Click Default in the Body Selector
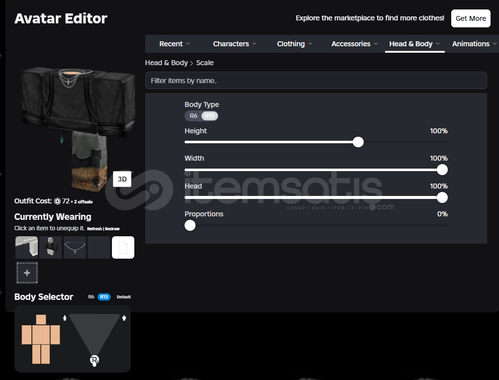Screen dimensions: 499x380 pos(124,297)
